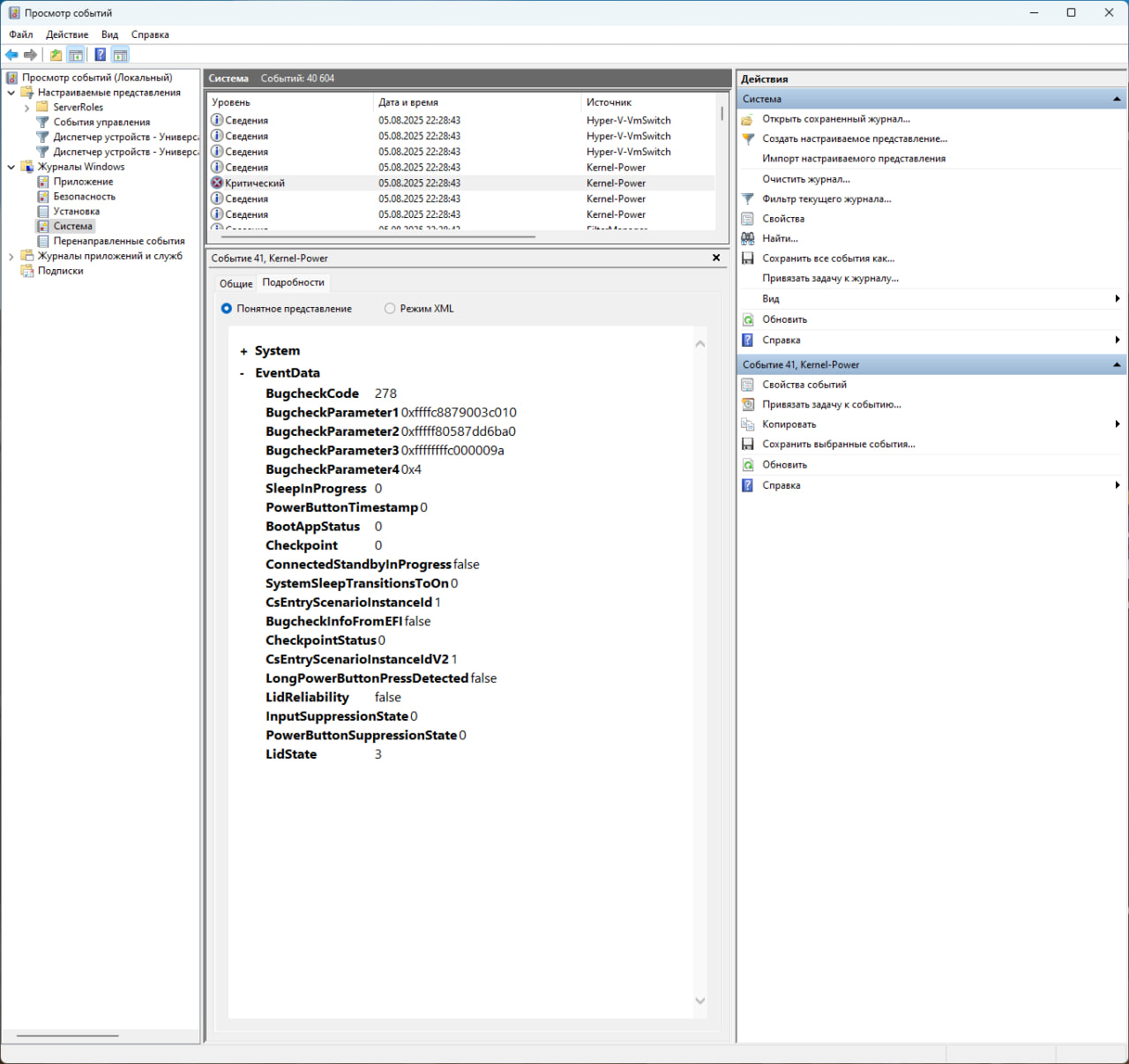Select the XML mode radio button

coord(390,309)
